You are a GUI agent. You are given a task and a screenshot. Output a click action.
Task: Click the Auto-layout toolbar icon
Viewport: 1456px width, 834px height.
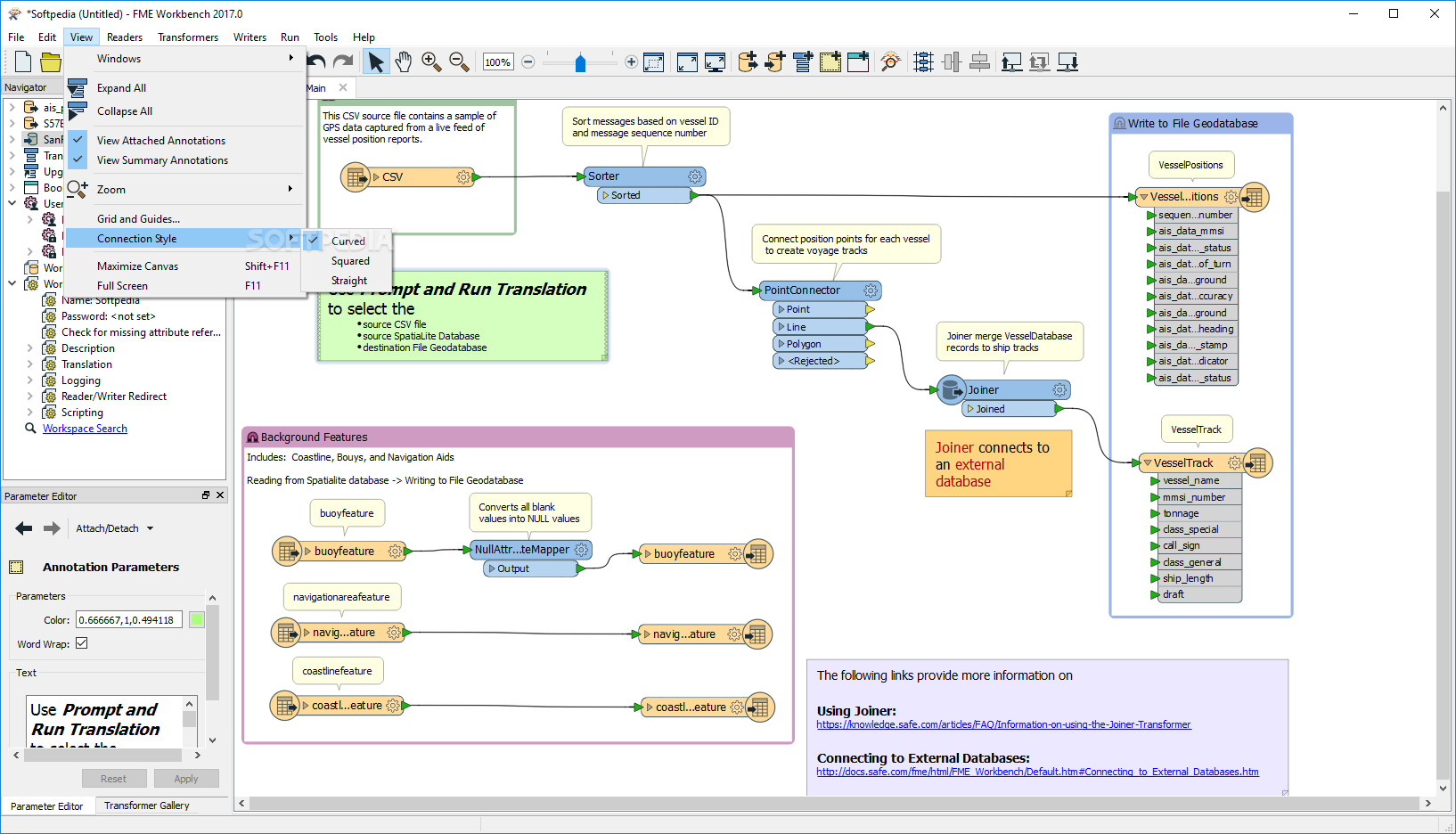[x=923, y=61]
